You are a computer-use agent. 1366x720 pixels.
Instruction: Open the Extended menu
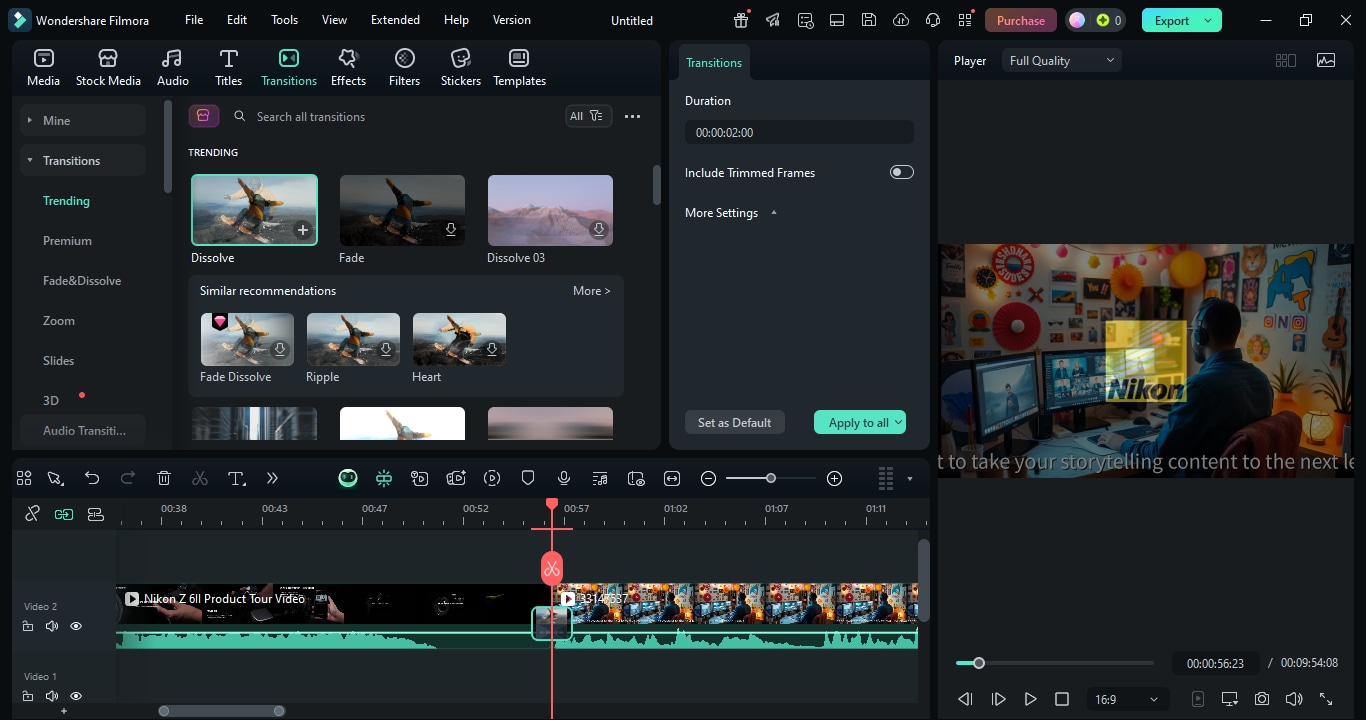coord(395,20)
